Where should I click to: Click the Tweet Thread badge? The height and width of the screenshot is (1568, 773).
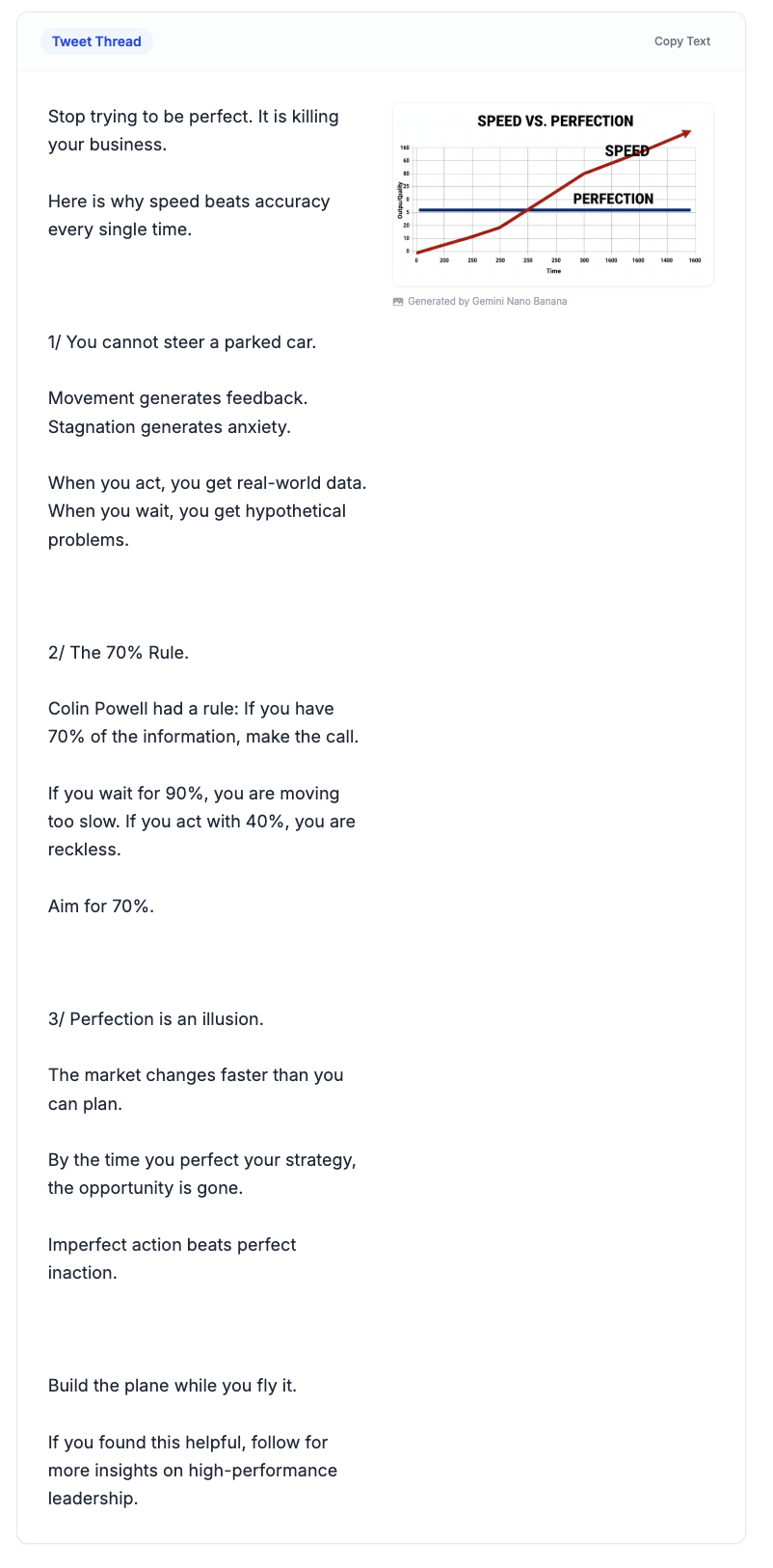[x=96, y=41]
